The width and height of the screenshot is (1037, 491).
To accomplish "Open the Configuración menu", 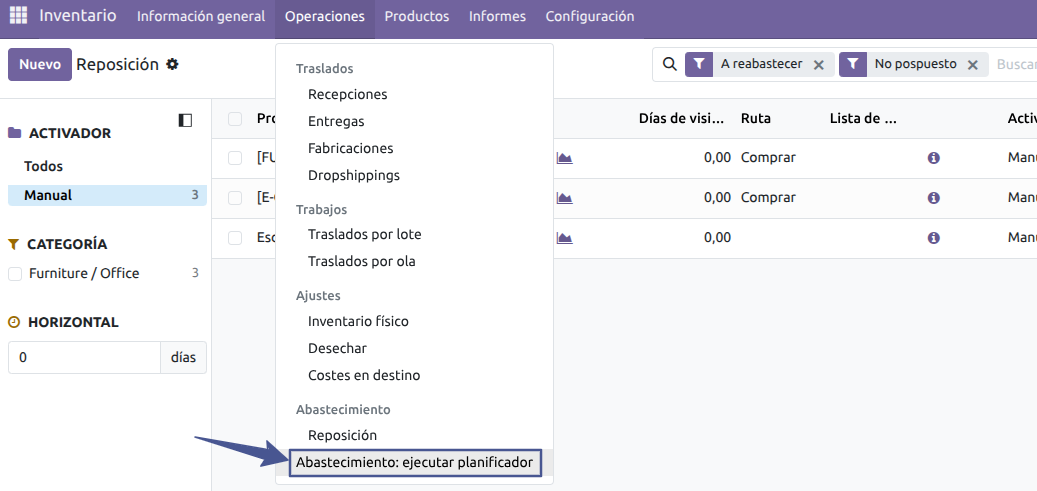I will point(589,17).
